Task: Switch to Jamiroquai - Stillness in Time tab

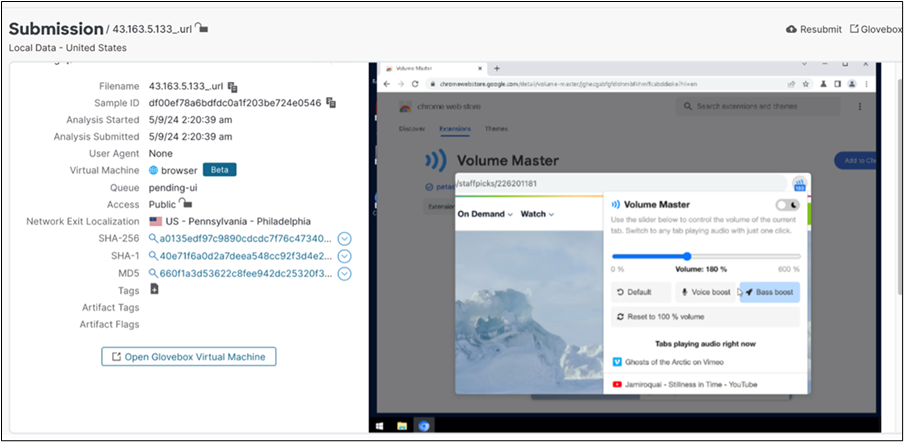Action: (x=691, y=384)
